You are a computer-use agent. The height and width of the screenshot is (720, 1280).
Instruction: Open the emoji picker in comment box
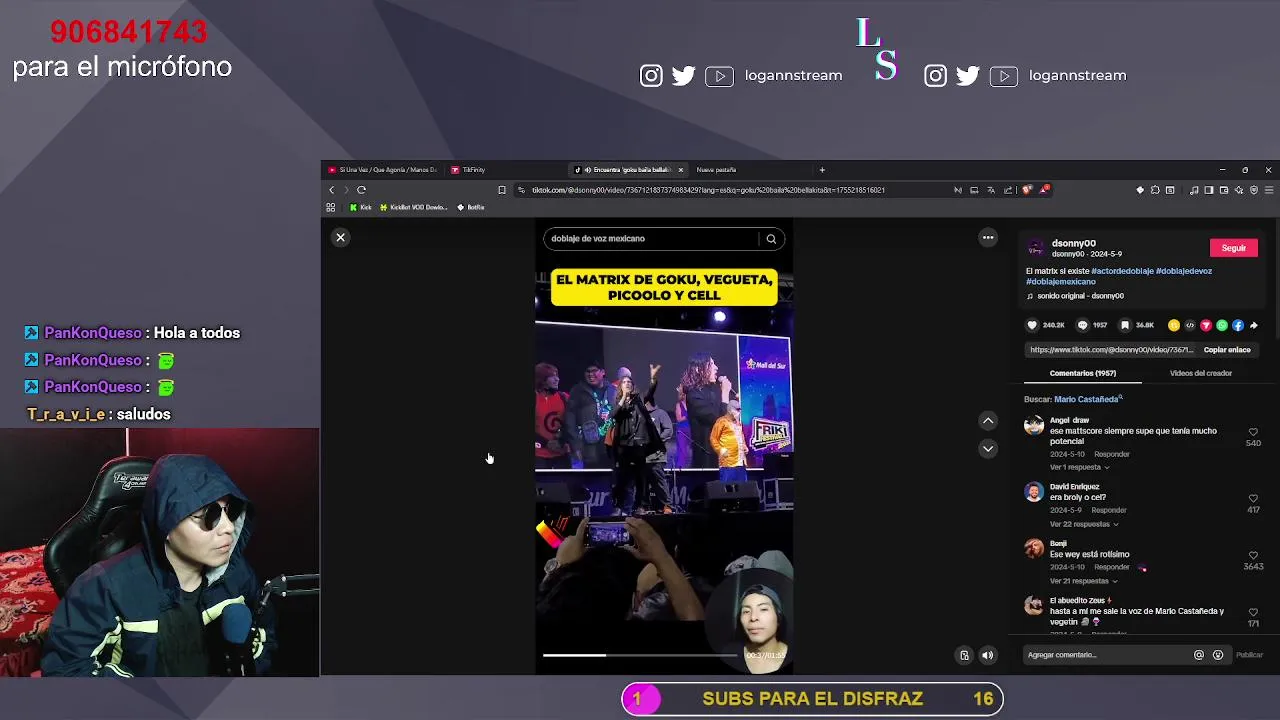pos(1218,655)
